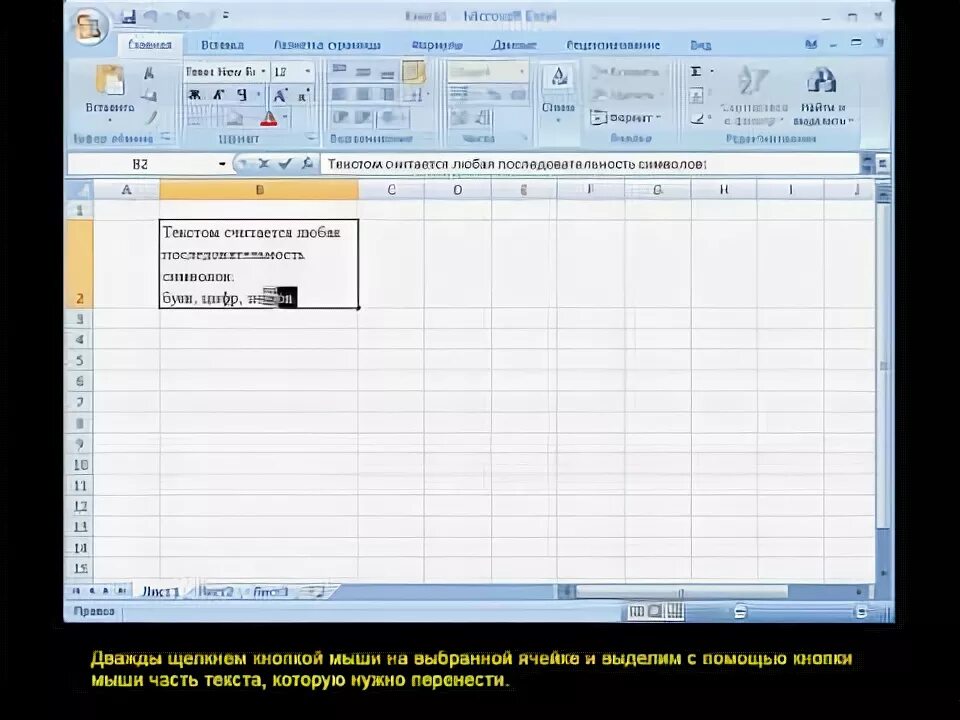Increase font size with the large A
Screen dimensions: 960x720
click(280, 95)
